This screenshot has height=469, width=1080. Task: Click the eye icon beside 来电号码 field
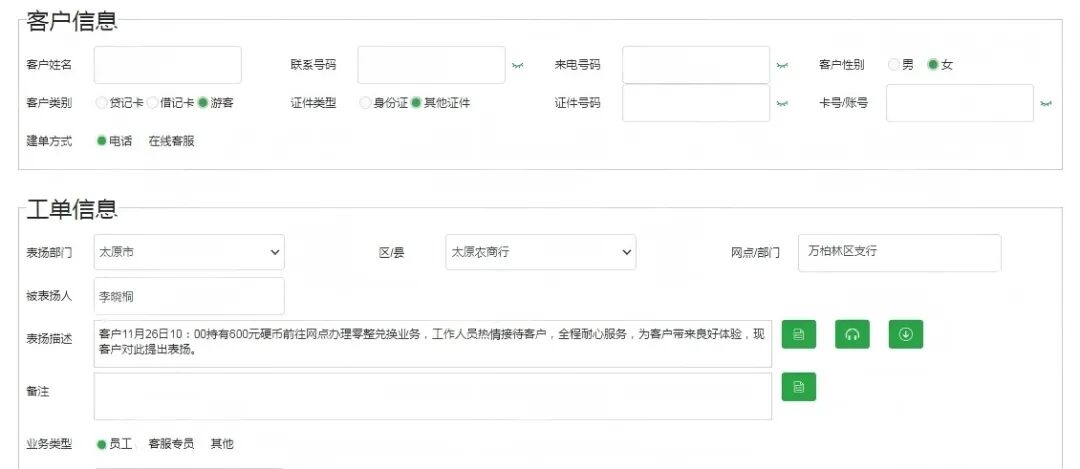click(782, 65)
